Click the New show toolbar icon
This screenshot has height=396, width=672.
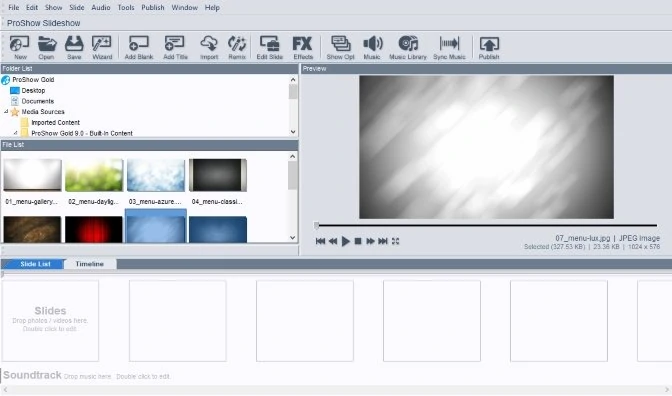pos(20,47)
